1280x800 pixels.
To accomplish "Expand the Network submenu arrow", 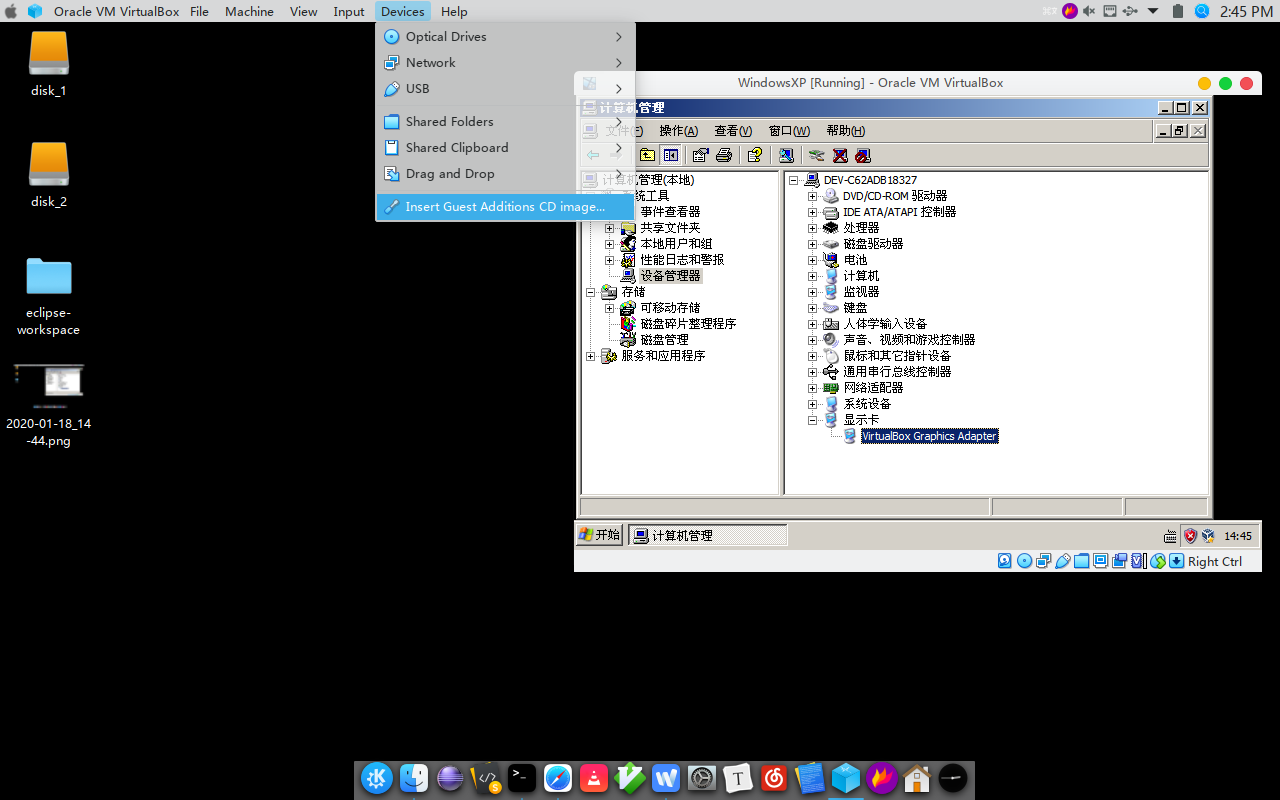I will (619, 63).
